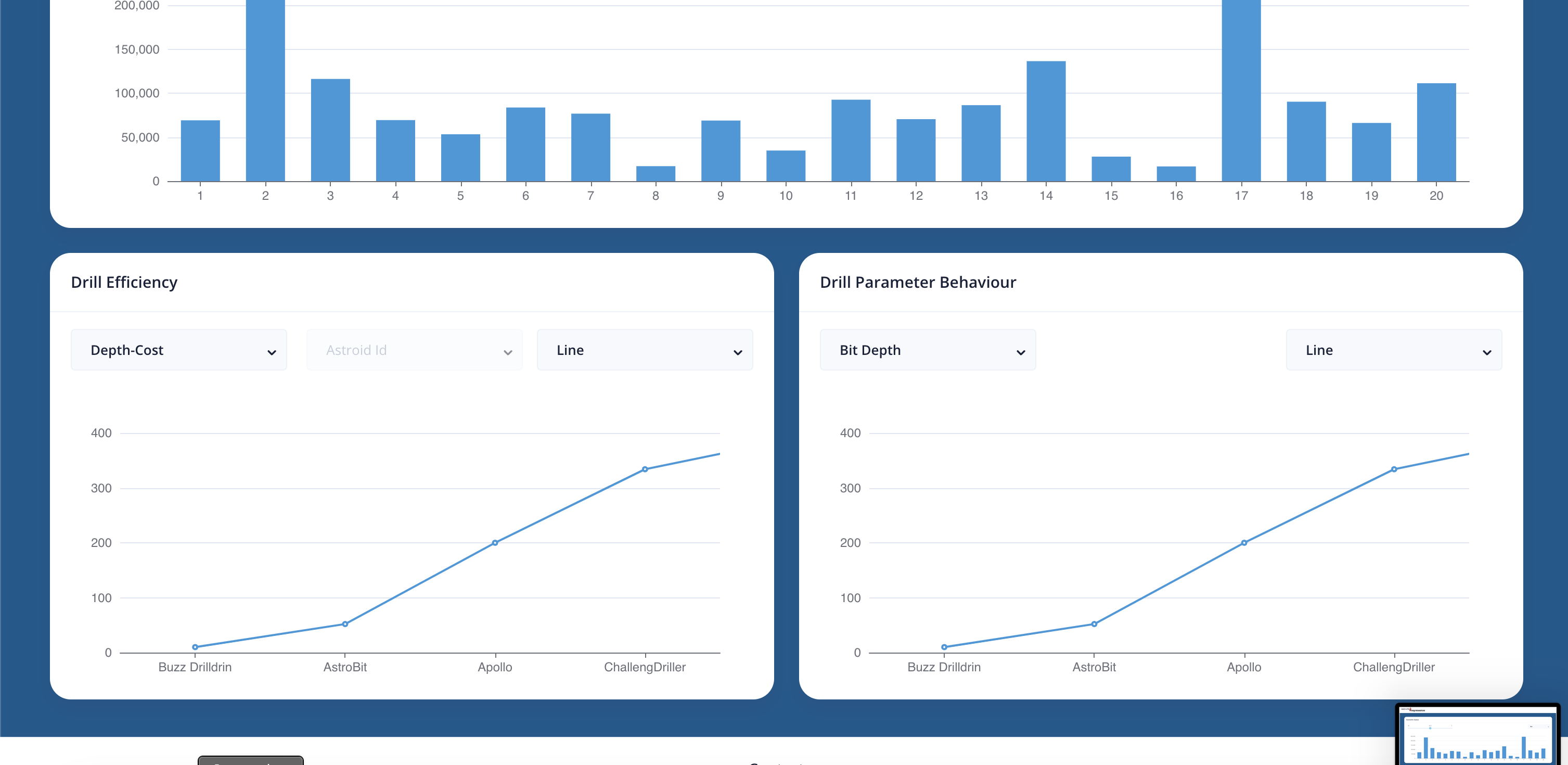
Task: Click bar 14 in the bar chart
Action: tap(1046, 122)
